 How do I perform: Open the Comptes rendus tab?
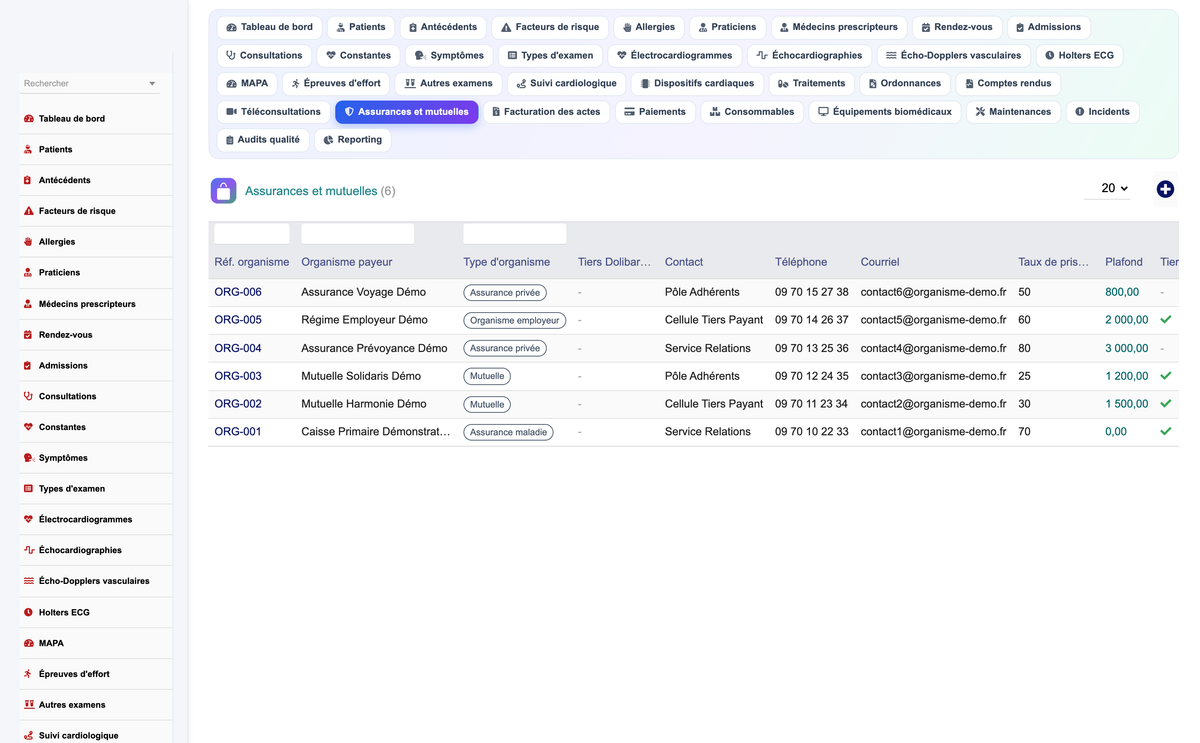click(x=1008, y=84)
